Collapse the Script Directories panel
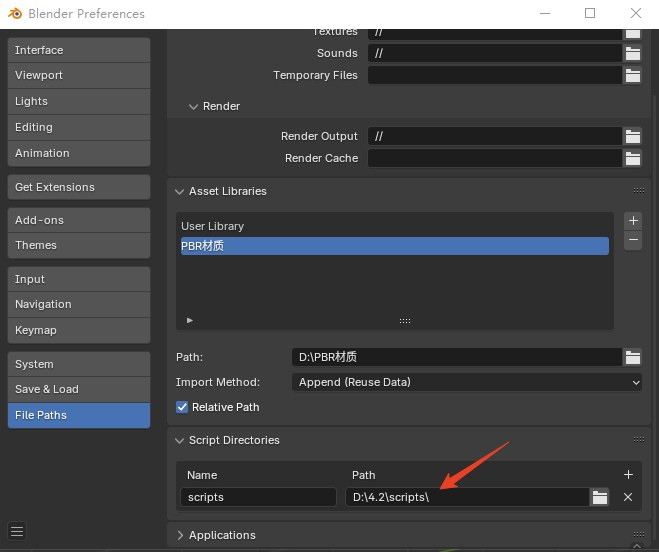Viewport: 659px width, 552px height. click(x=179, y=441)
